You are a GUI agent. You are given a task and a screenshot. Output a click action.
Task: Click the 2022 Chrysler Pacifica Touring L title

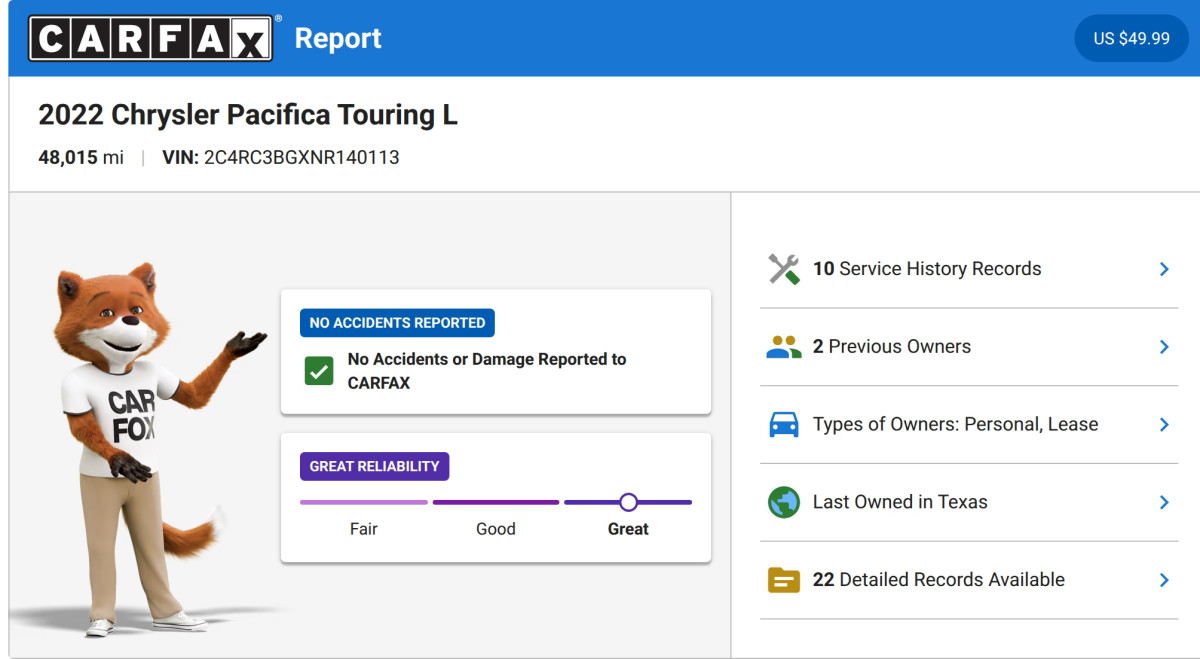(248, 115)
